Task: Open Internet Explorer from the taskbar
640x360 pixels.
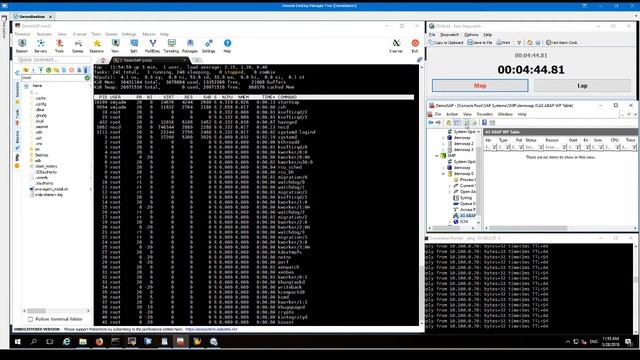Action: pos(67,342)
